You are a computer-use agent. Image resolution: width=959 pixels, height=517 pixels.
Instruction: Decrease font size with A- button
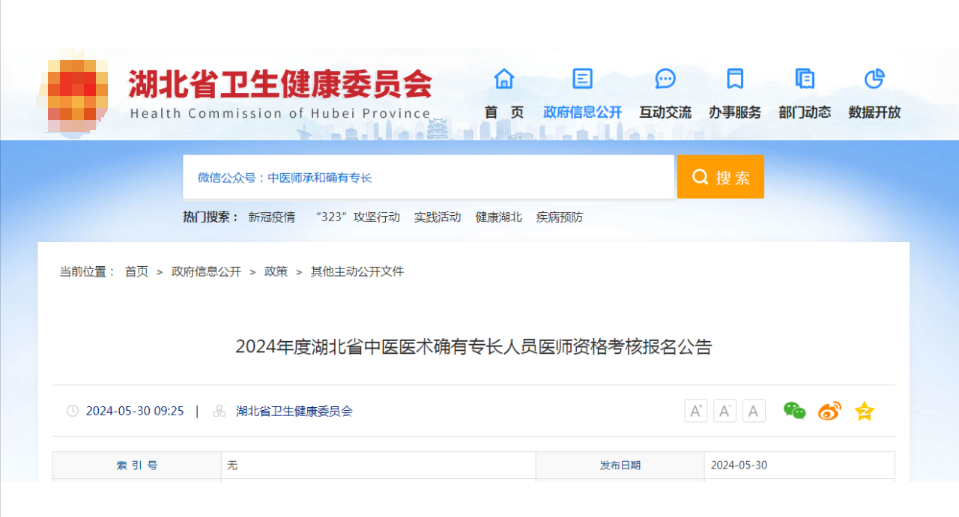click(725, 411)
